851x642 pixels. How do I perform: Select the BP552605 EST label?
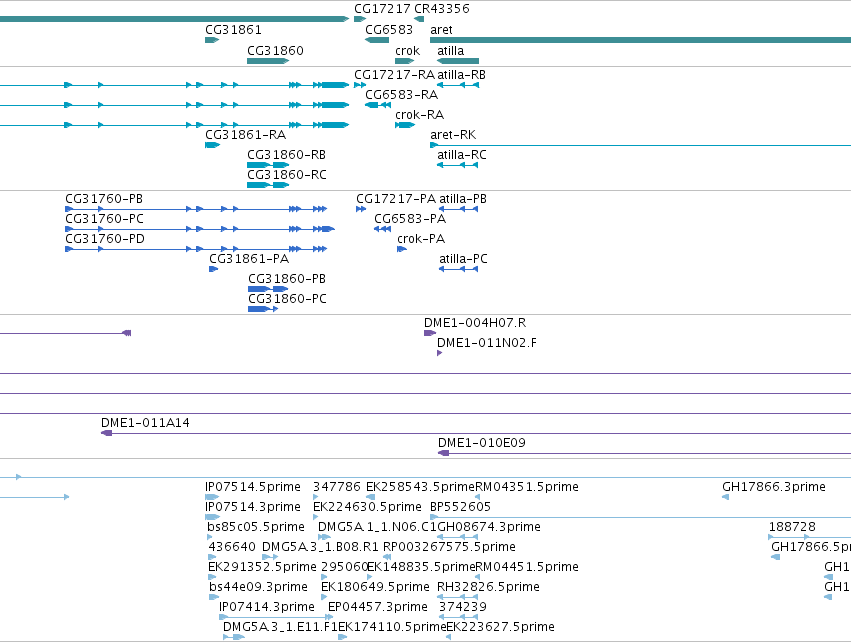(460, 507)
